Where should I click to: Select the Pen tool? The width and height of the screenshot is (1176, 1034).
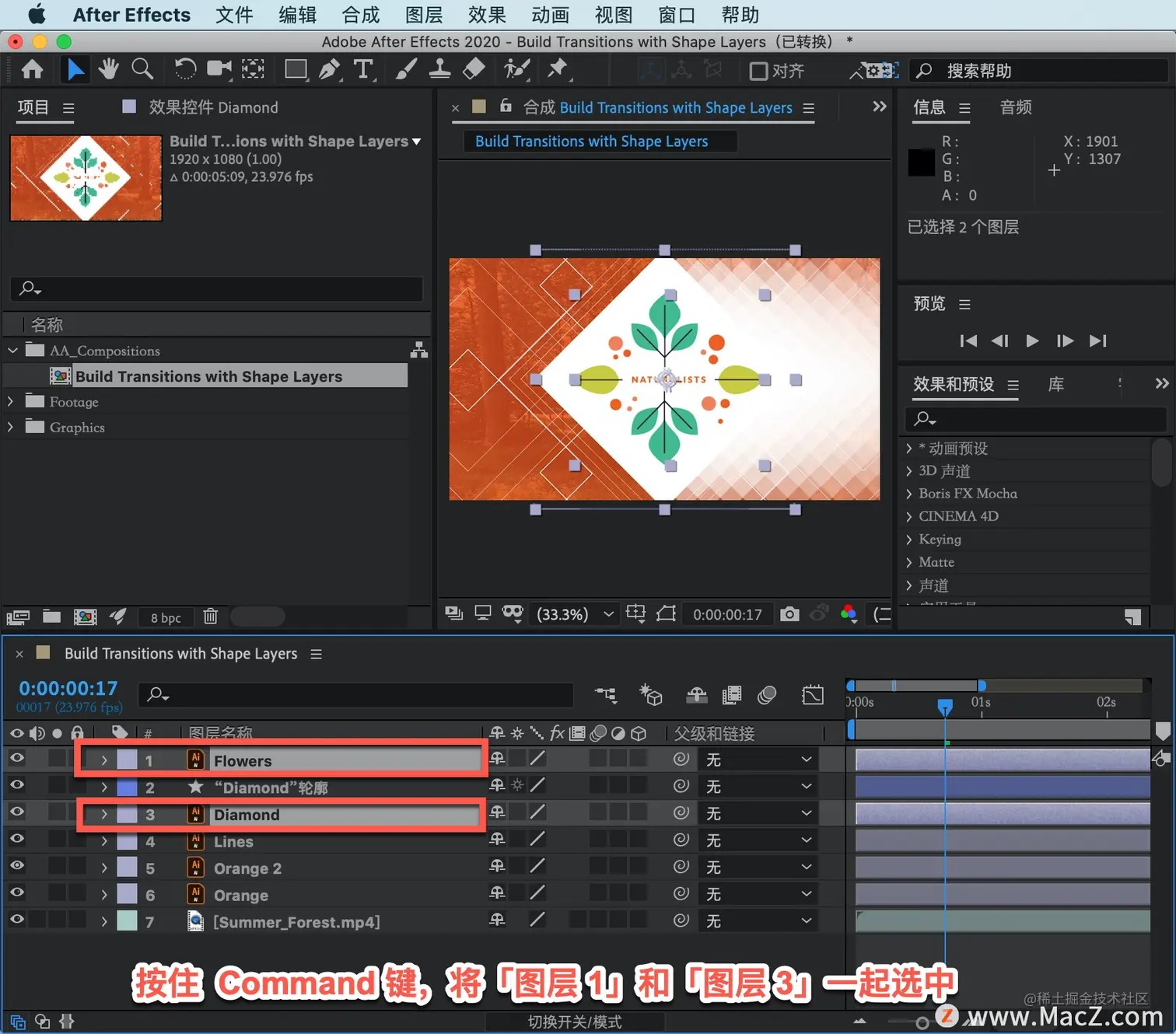(x=330, y=69)
